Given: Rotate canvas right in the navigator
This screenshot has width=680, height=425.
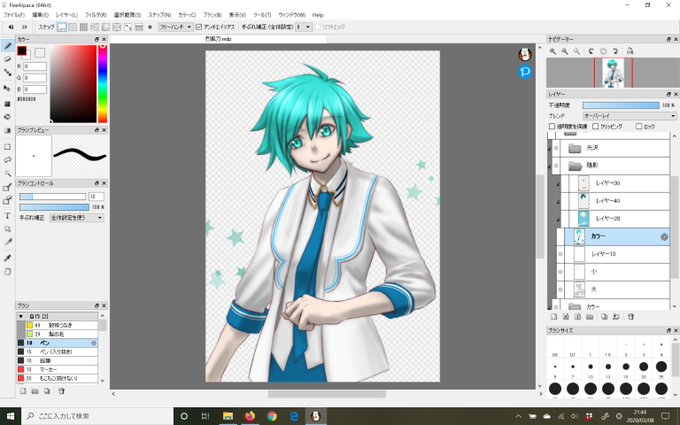Looking at the screenshot, I should pyautogui.click(x=615, y=51).
